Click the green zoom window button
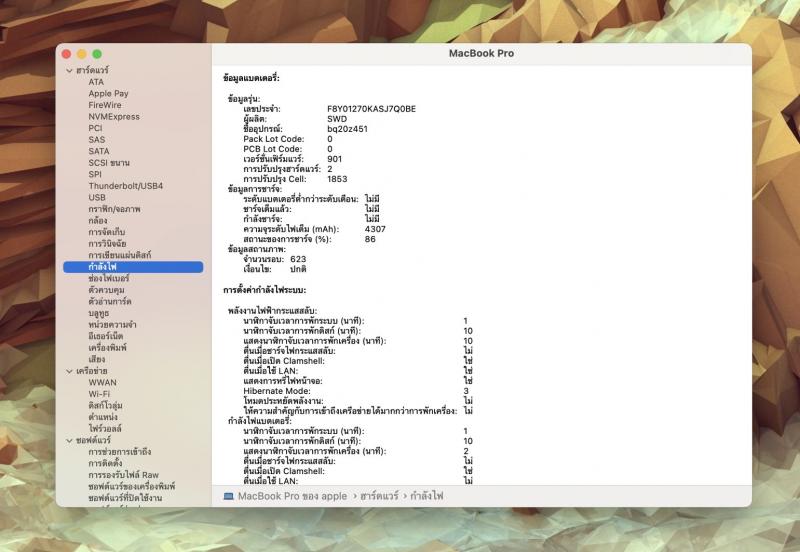This screenshot has height=552, width=800. [x=97, y=54]
